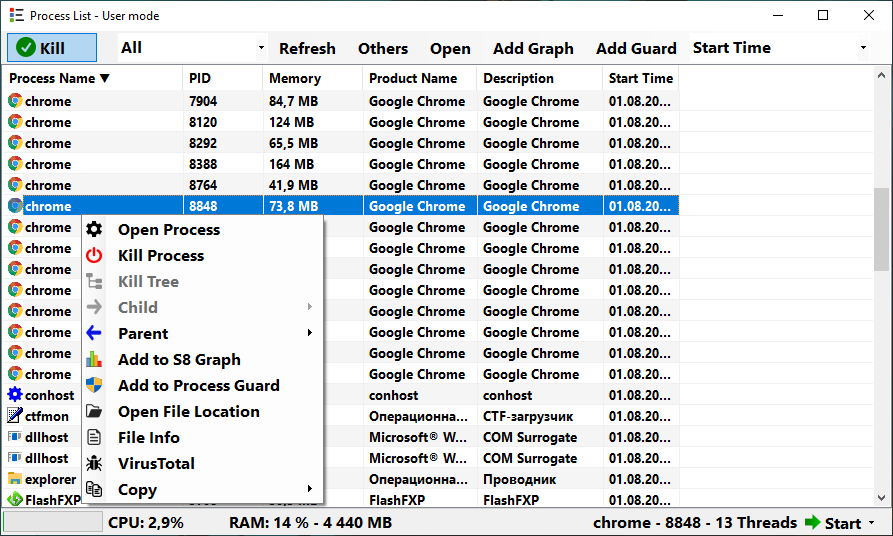This screenshot has height=536, width=893.
Task: Click the folder icon for Open File Location
Action: (x=94, y=411)
